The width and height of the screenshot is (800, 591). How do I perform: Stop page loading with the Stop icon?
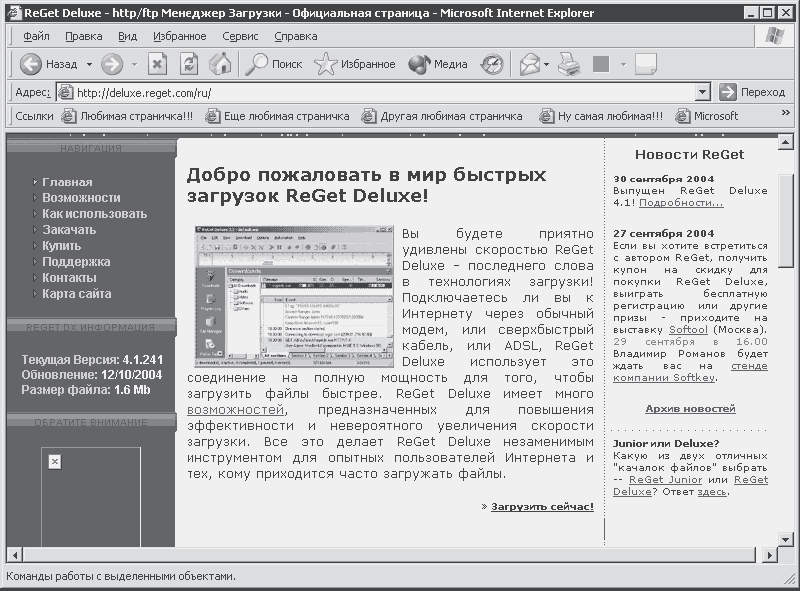pyautogui.click(x=157, y=64)
